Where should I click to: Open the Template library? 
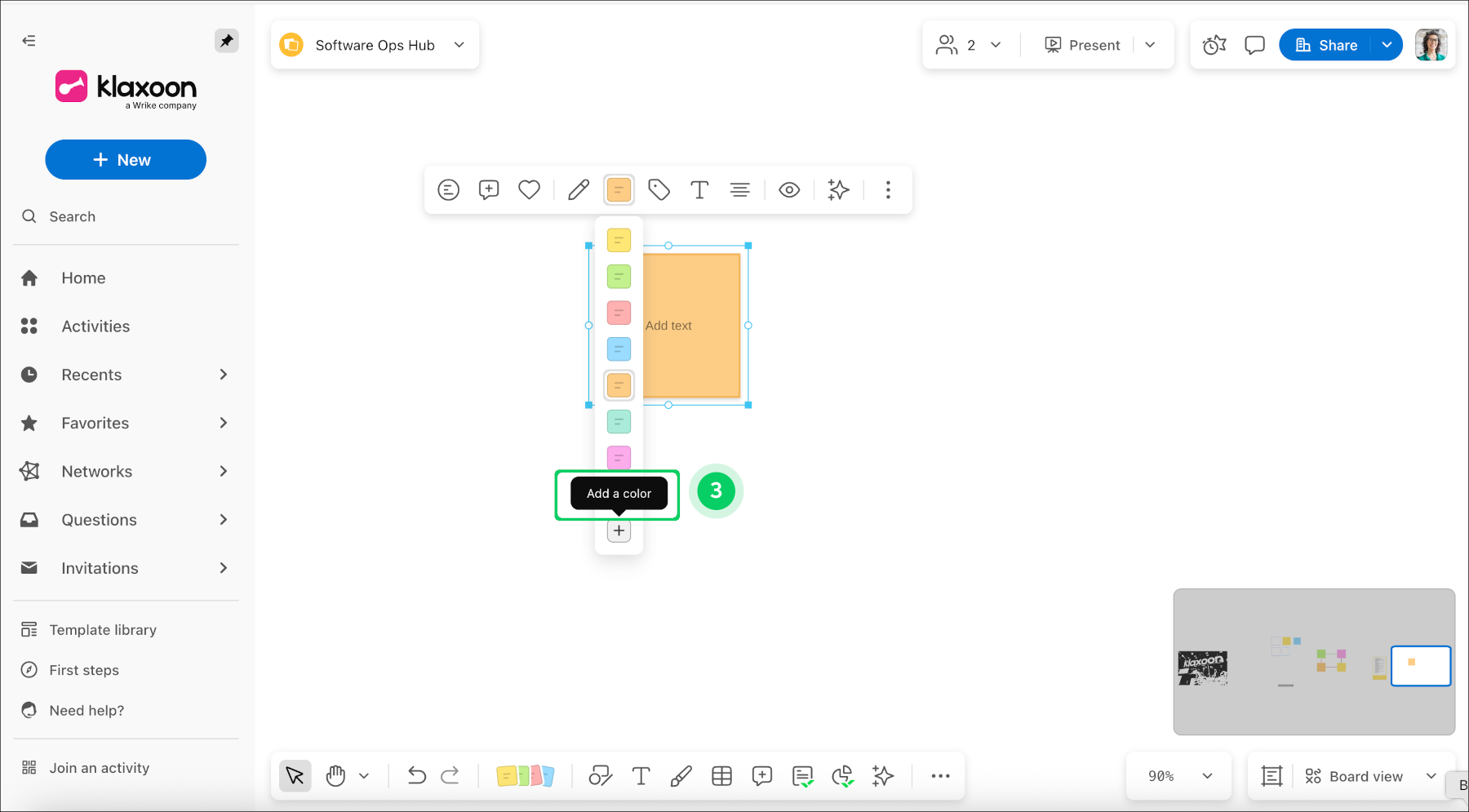pyautogui.click(x=102, y=629)
